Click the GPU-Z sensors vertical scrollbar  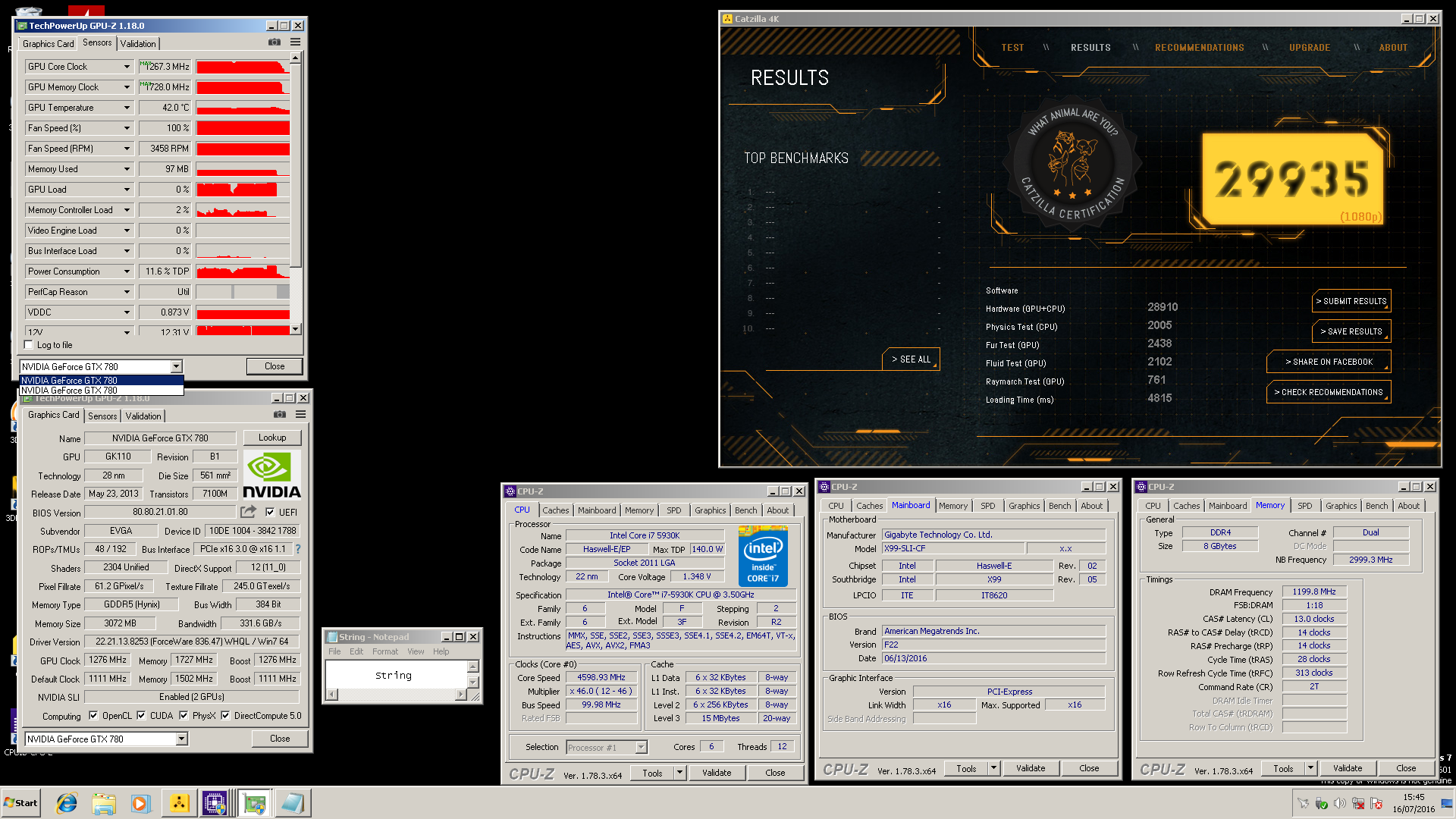[296, 193]
